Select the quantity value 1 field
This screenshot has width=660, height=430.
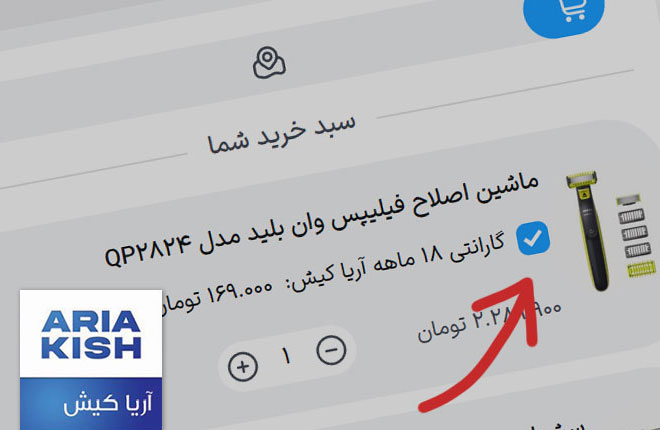287,357
